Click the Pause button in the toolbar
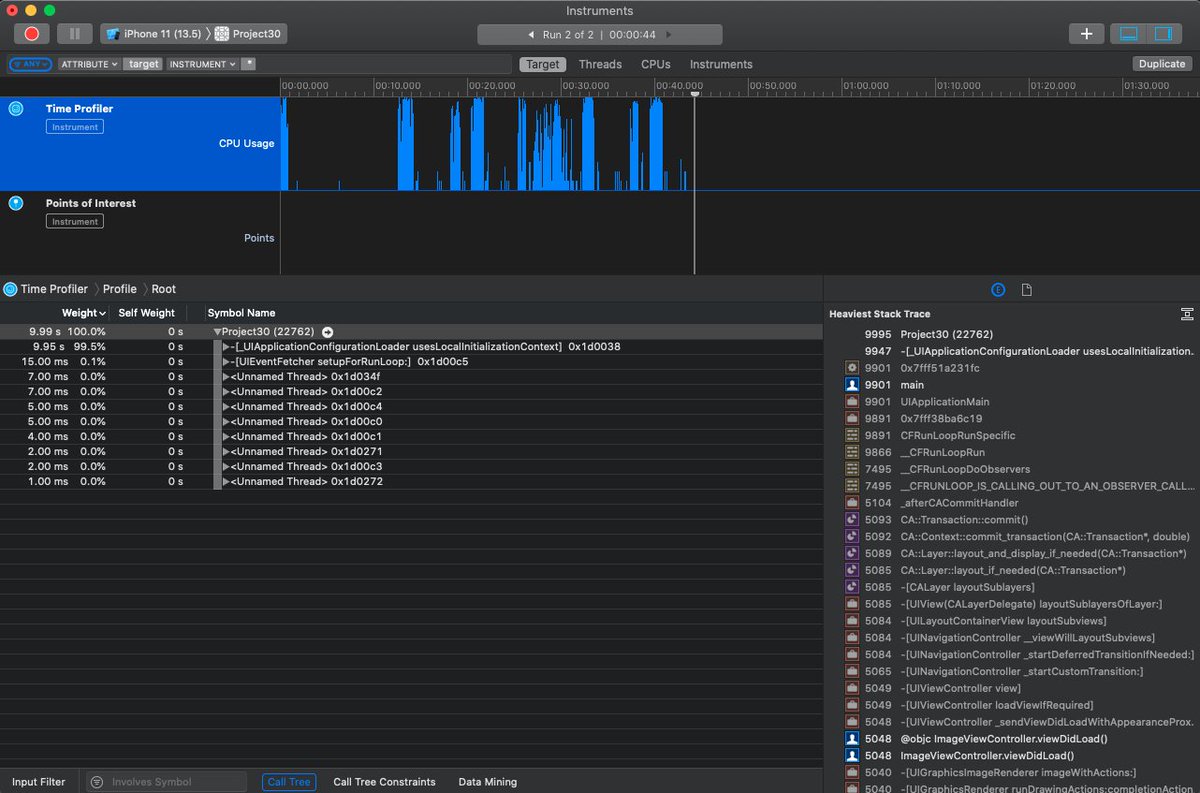 pos(74,34)
